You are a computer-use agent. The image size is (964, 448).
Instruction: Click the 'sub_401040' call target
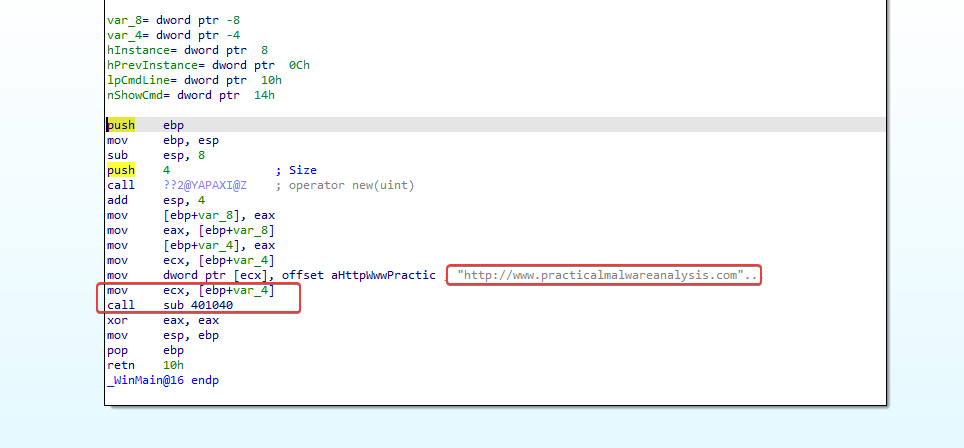(198, 305)
